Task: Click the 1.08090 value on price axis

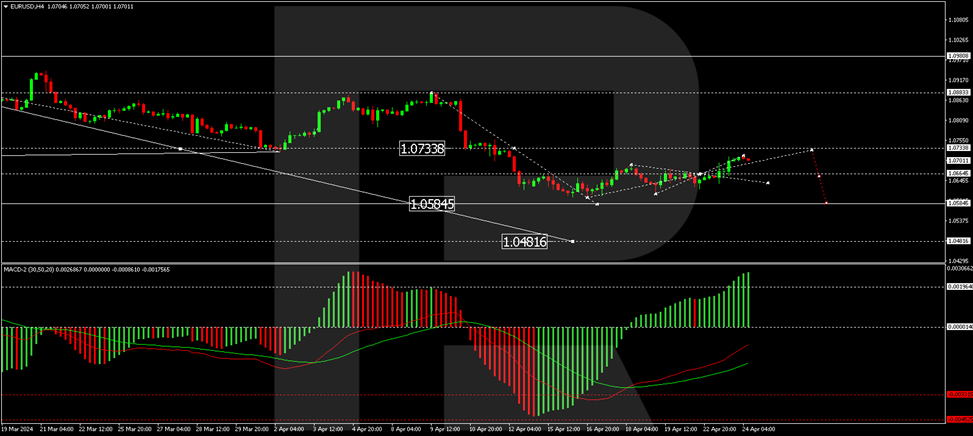Action: click(959, 120)
